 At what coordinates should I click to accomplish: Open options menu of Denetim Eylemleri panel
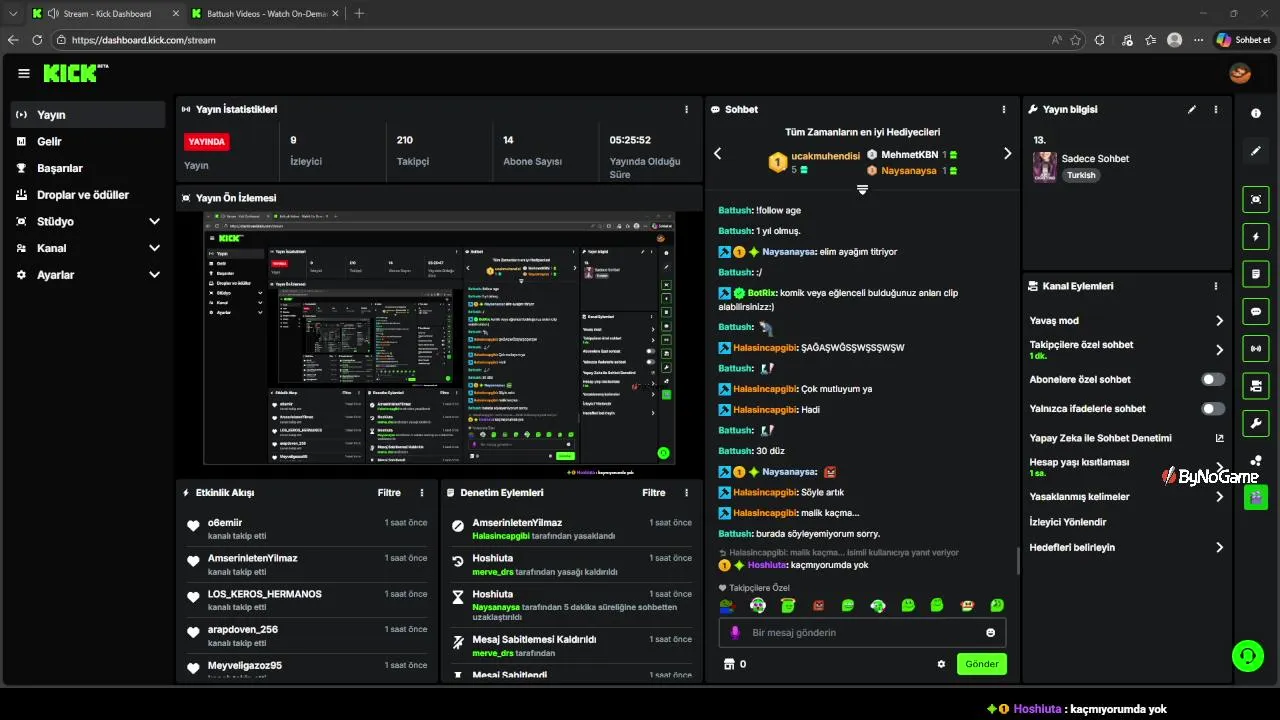686,493
